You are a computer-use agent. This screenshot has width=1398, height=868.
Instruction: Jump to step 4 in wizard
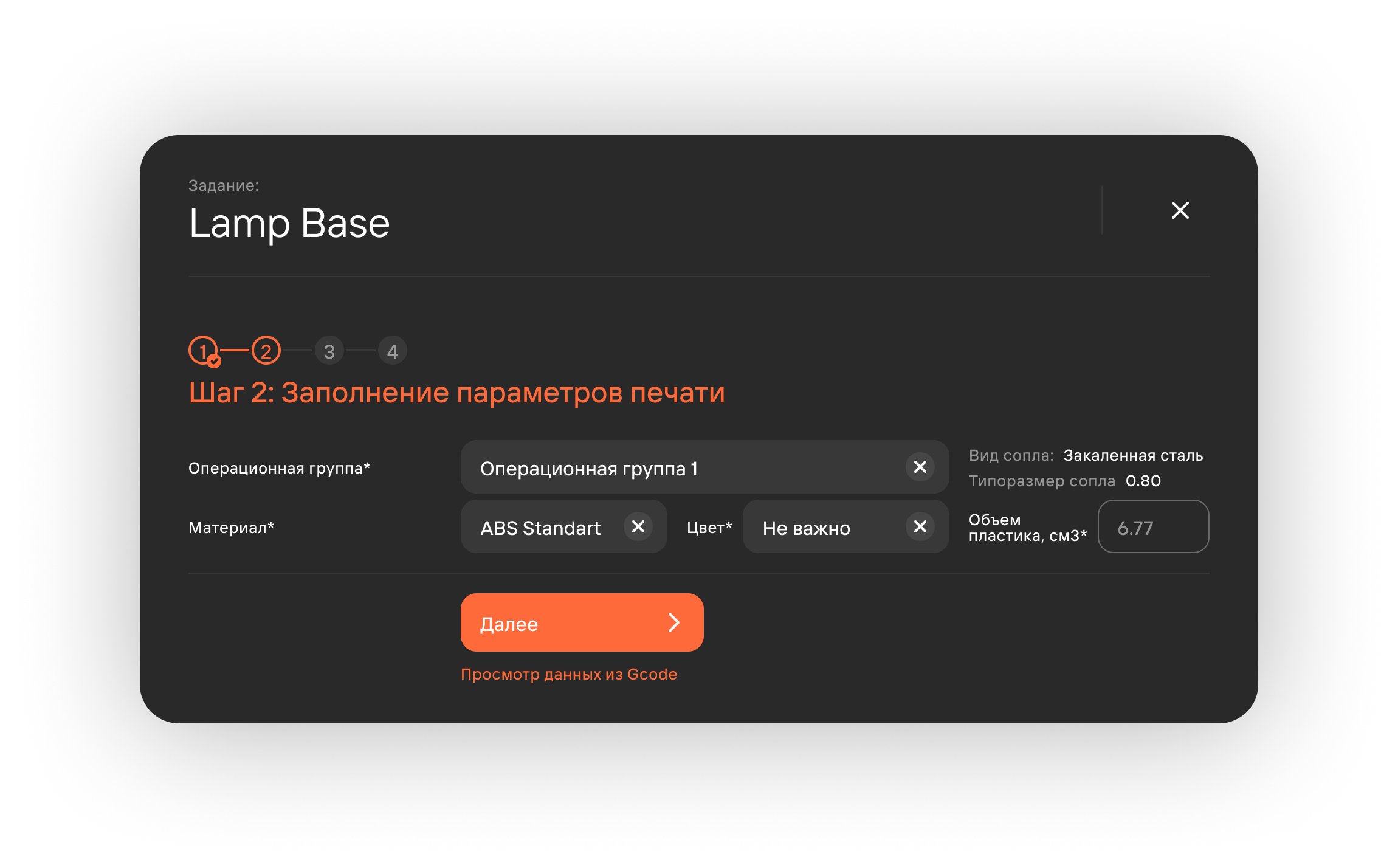coord(393,351)
